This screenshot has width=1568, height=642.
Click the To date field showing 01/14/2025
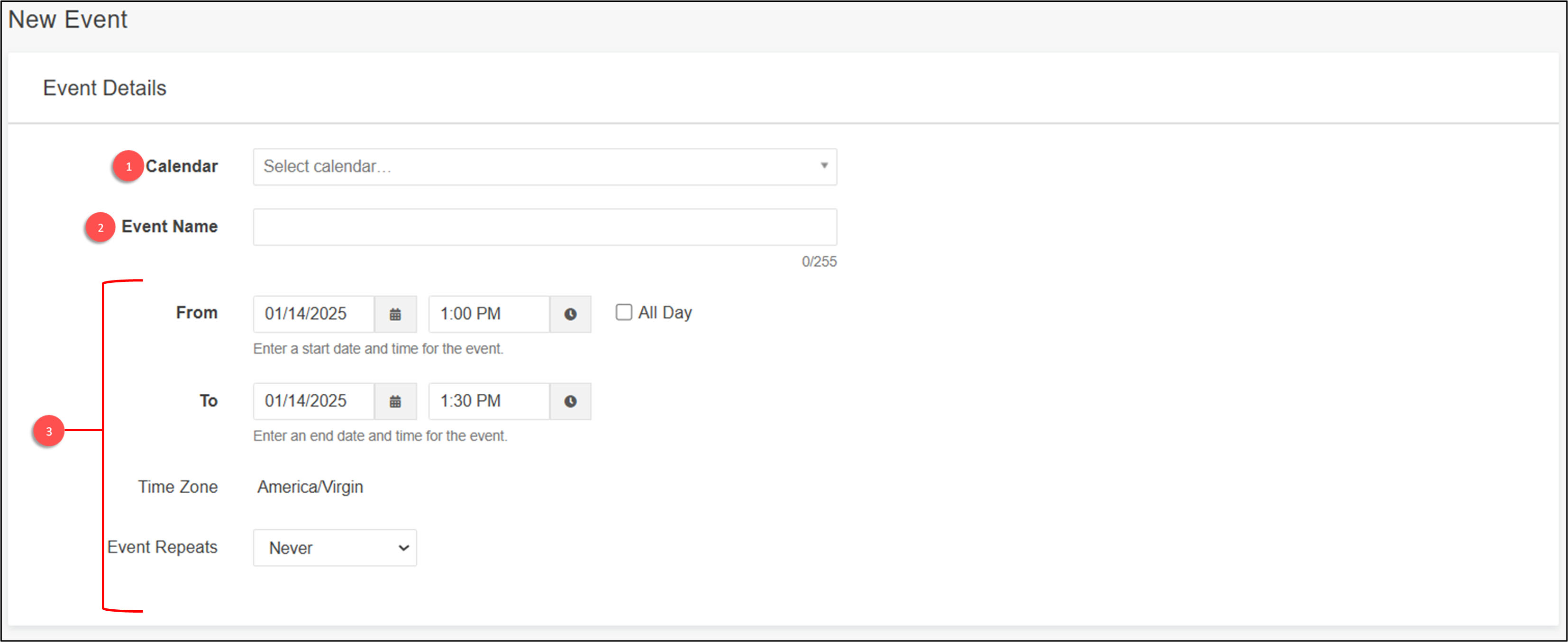tap(313, 401)
